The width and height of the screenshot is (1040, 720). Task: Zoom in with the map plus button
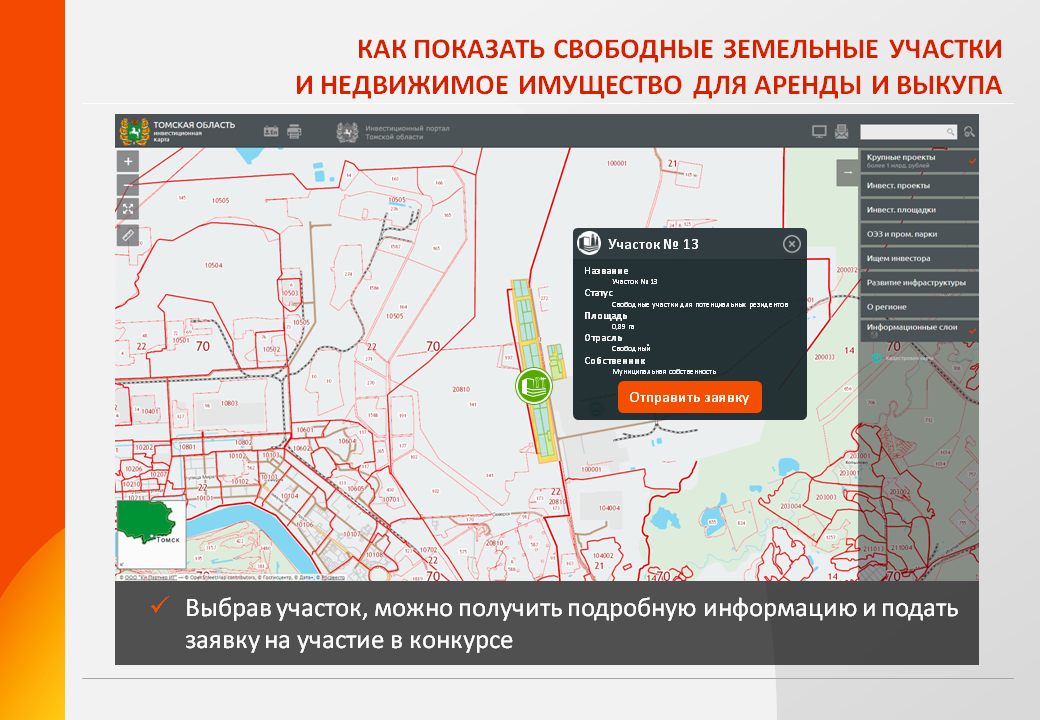pyautogui.click(x=128, y=161)
